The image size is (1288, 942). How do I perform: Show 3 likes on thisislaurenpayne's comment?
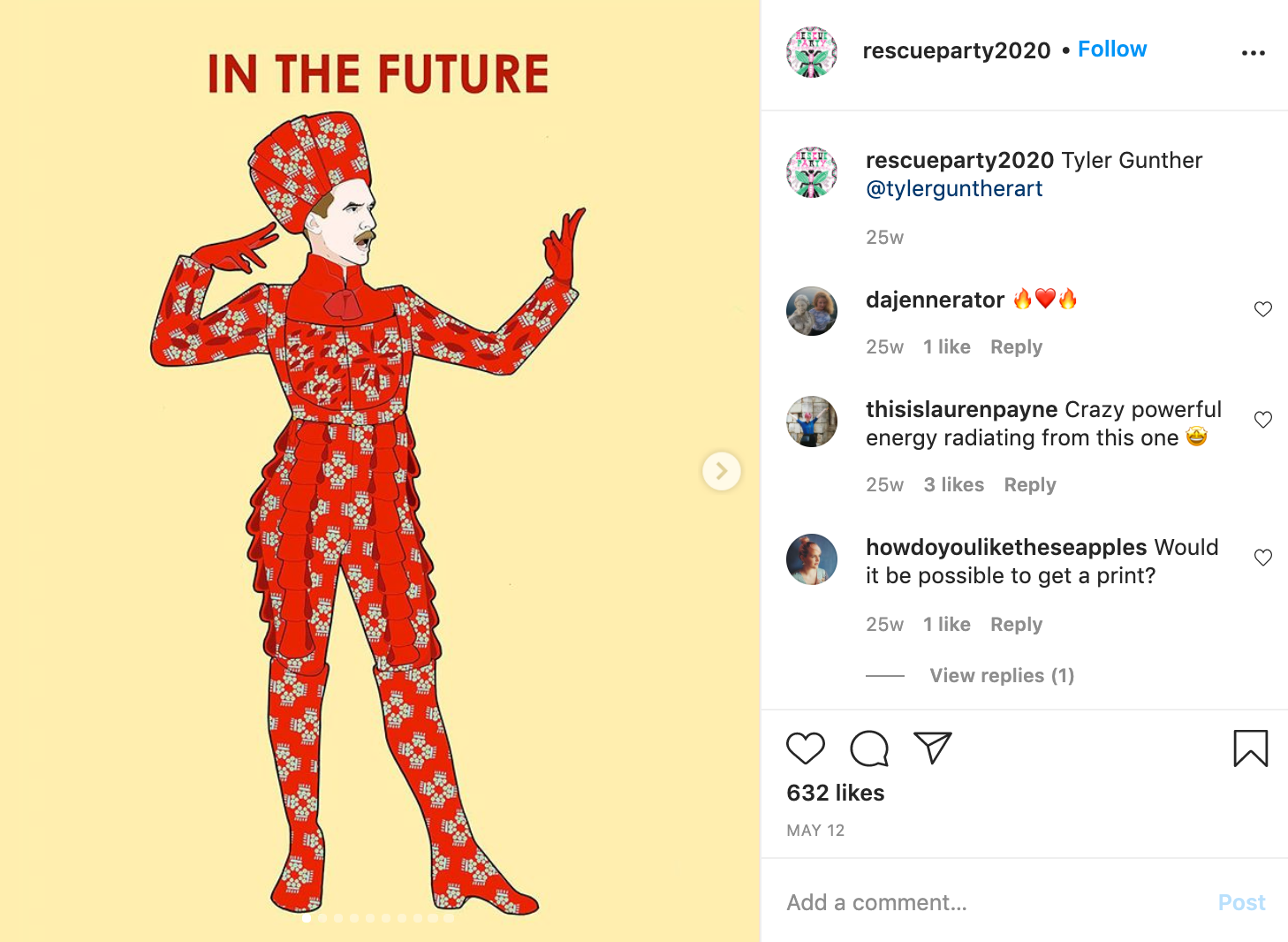(x=953, y=485)
